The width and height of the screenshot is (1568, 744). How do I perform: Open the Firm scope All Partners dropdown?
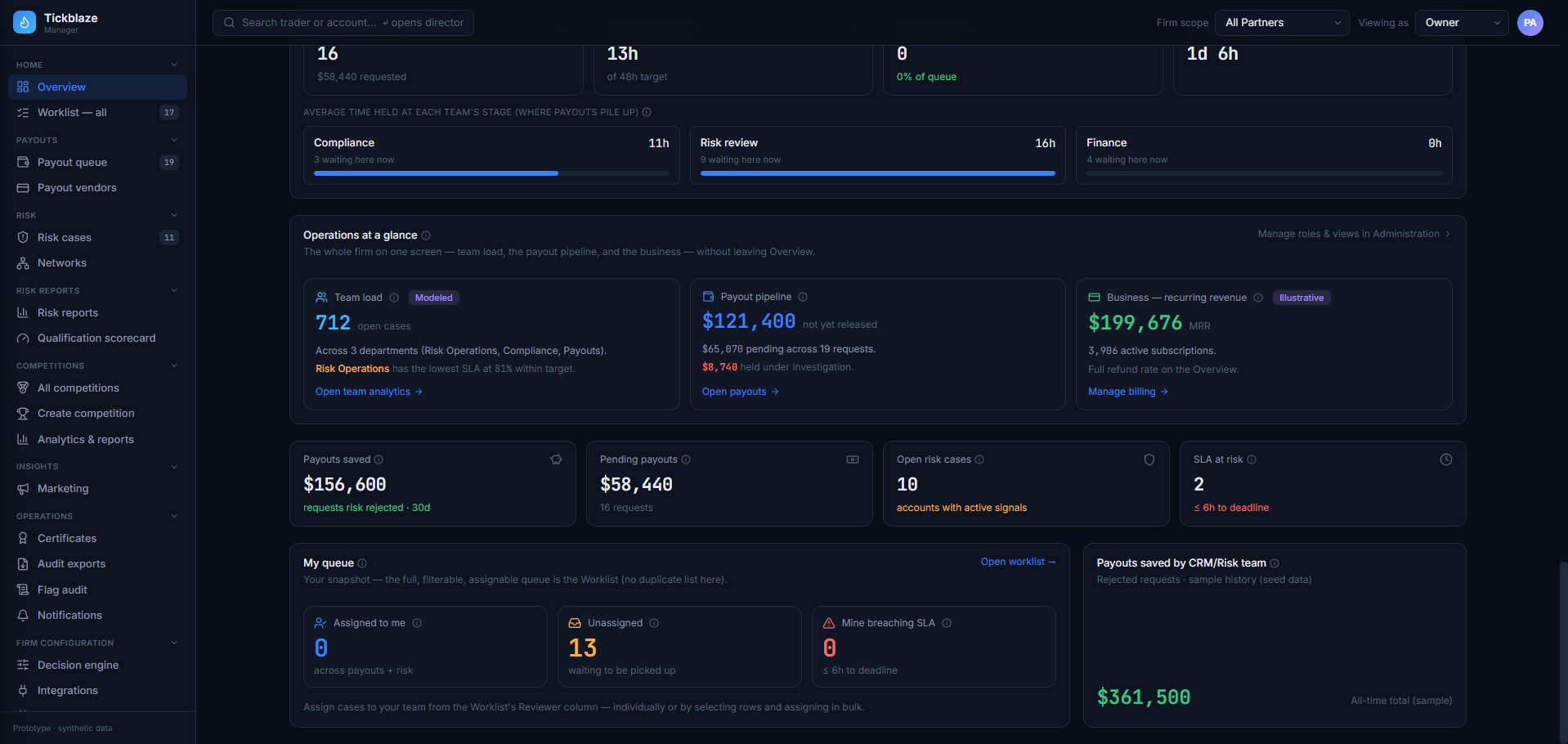click(1282, 23)
